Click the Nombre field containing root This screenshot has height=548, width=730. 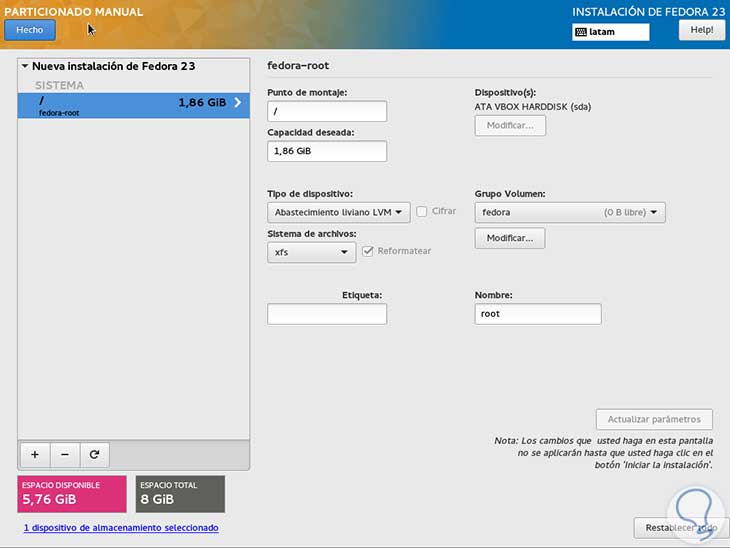(538, 314)
